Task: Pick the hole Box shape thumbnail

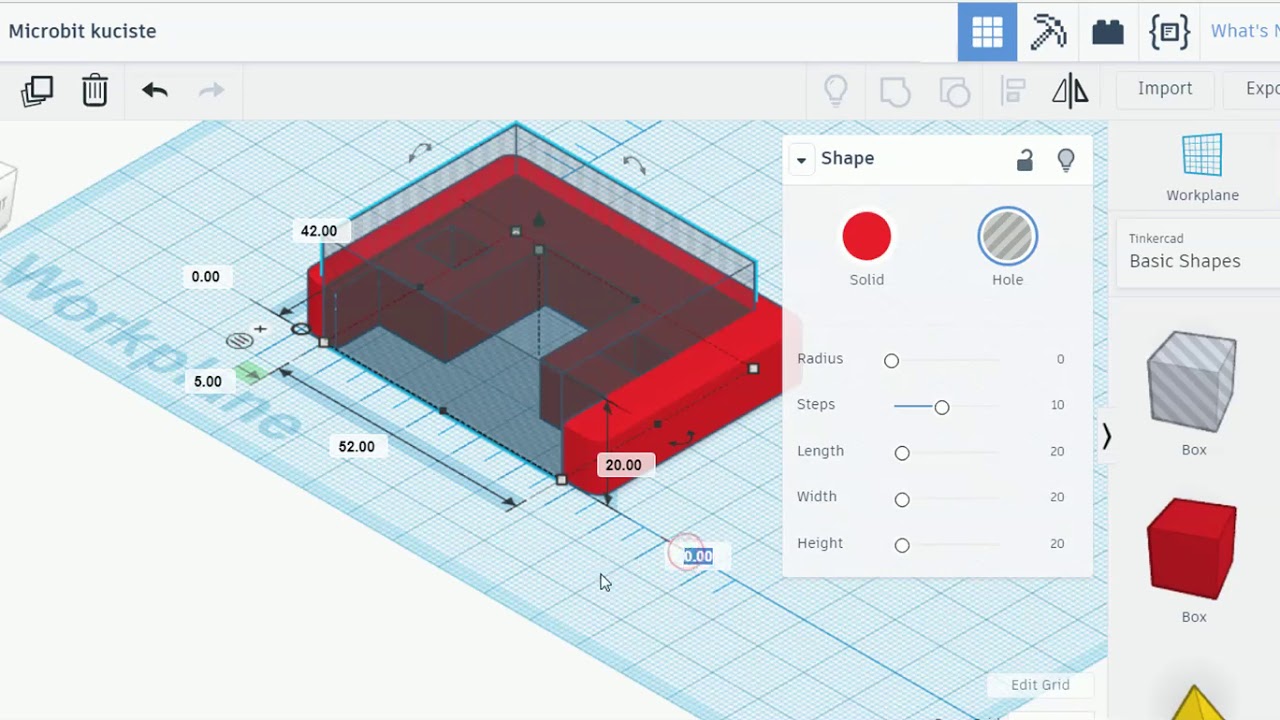Action: pyautogui.click(x=1192, y=382)
